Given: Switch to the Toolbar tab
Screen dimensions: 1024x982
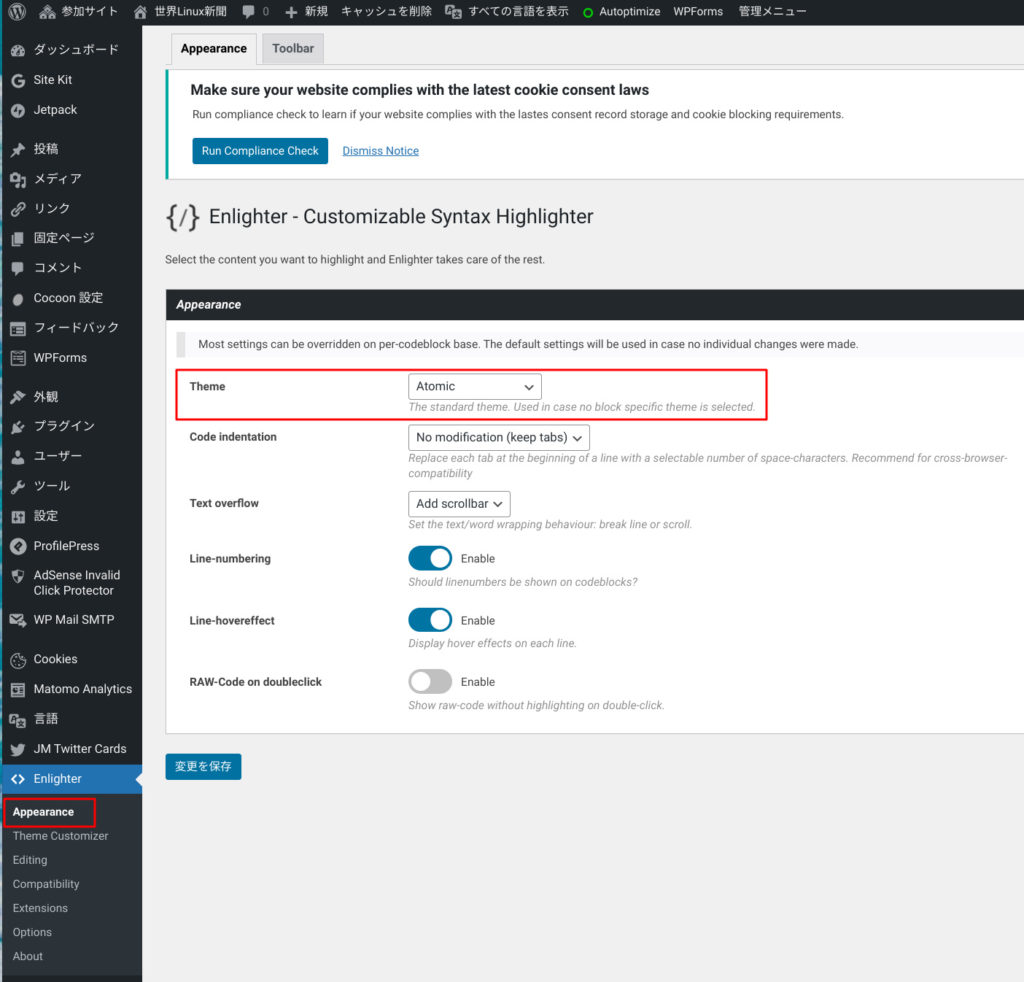Looking at the screenshot, I should [x=293, y=48].
